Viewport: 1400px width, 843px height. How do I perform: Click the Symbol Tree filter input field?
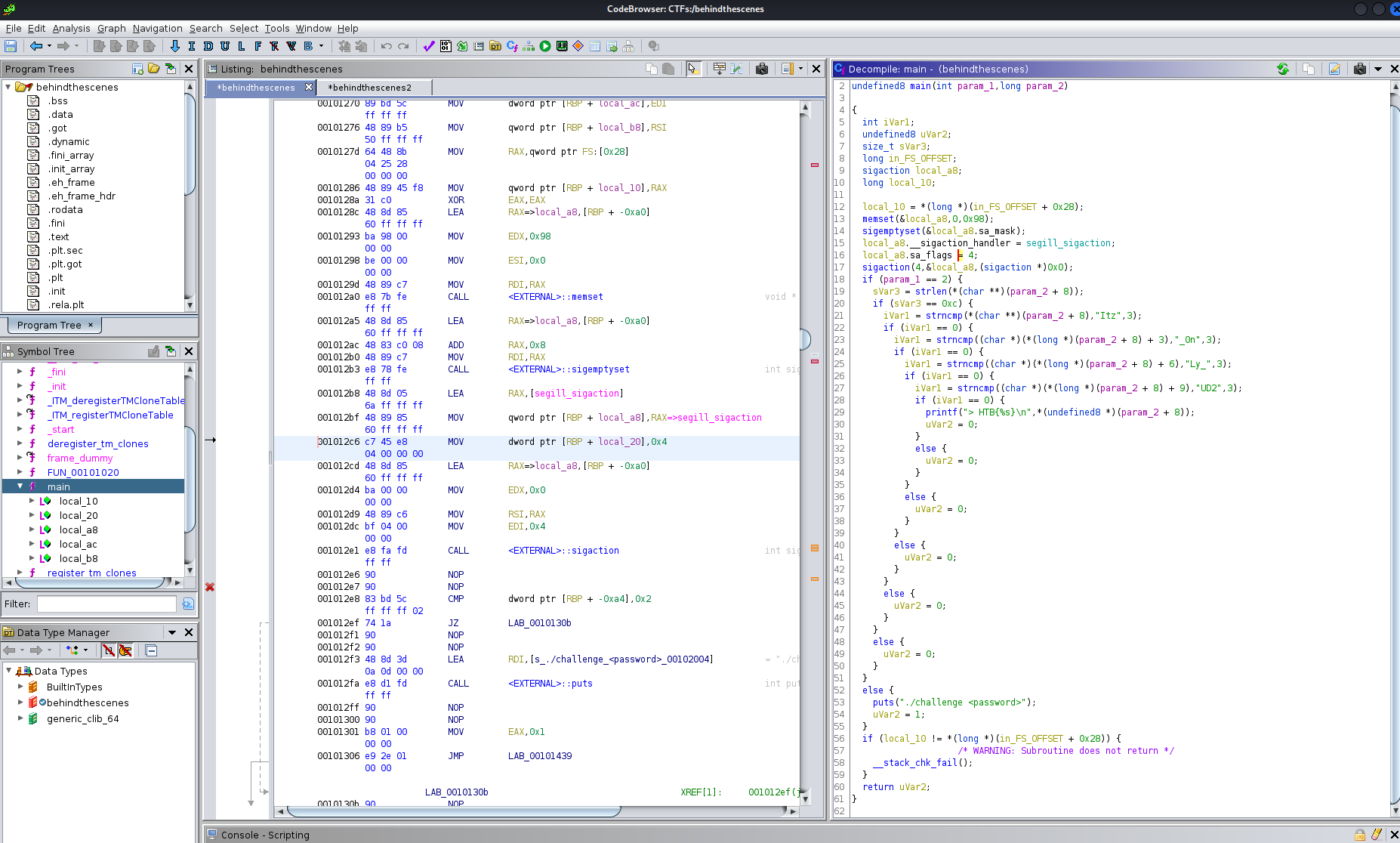106,604
